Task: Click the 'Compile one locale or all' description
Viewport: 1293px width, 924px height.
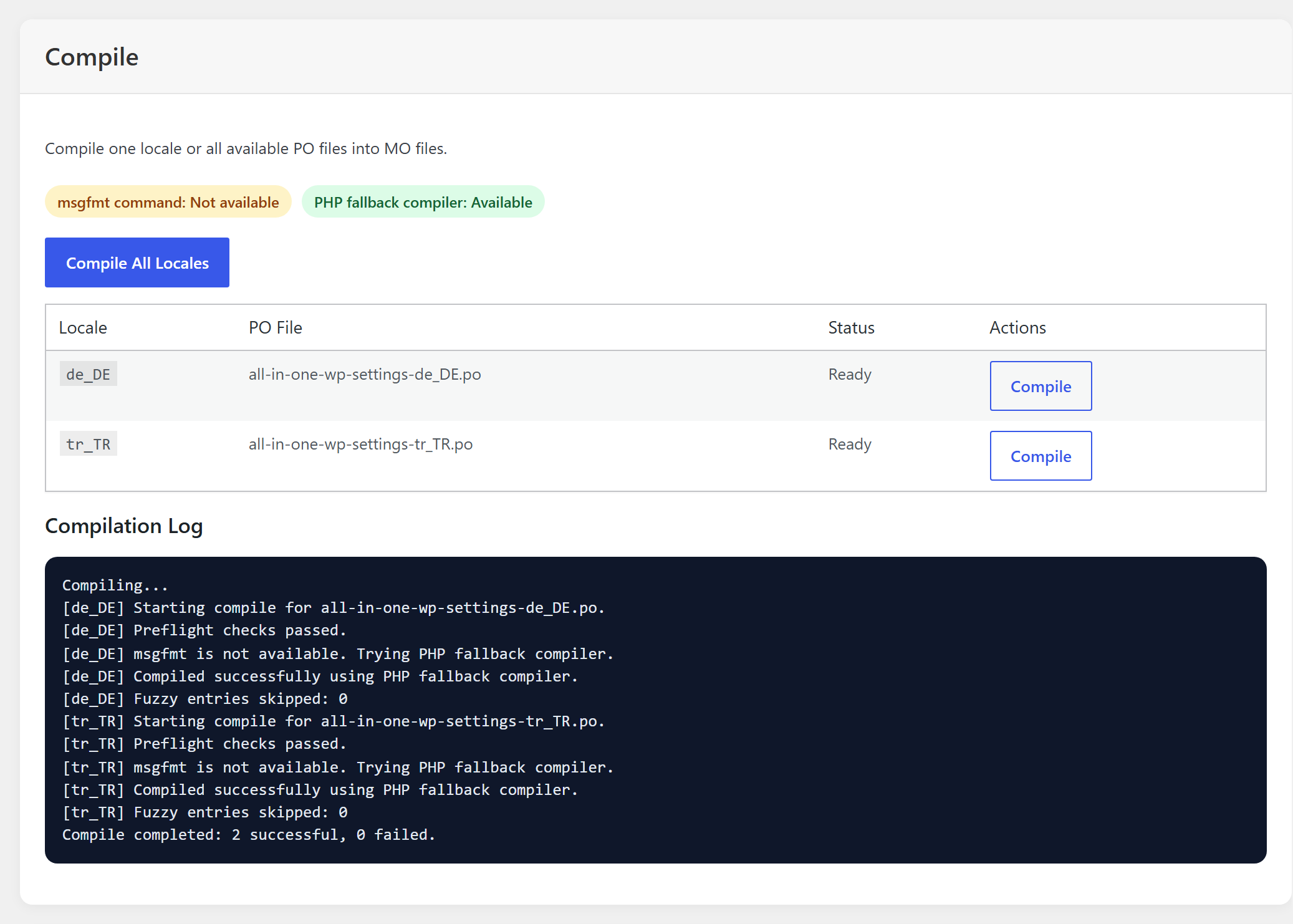Action: coord(246,148)
